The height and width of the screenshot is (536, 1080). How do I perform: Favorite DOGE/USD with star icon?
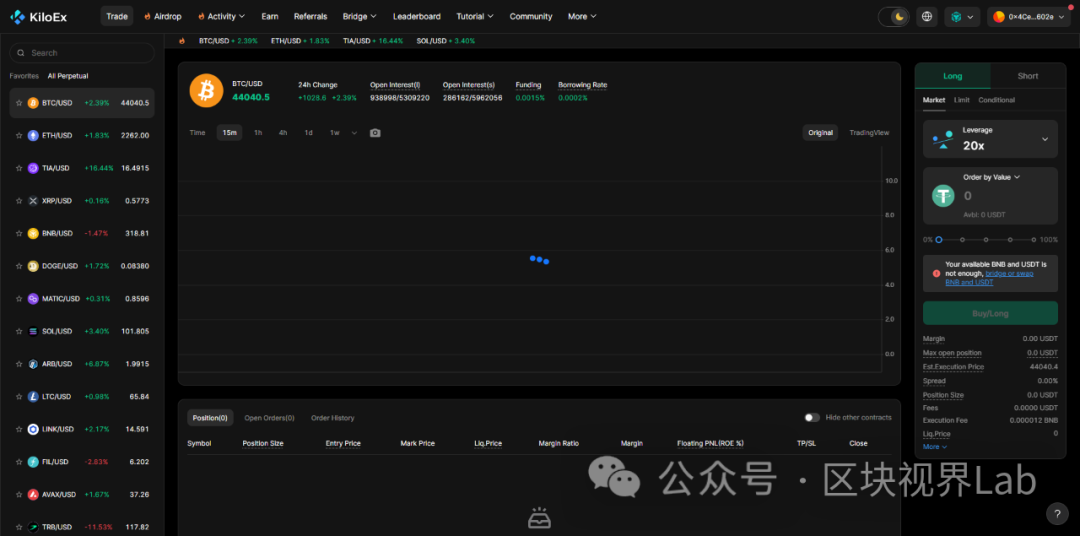(19, 266)
